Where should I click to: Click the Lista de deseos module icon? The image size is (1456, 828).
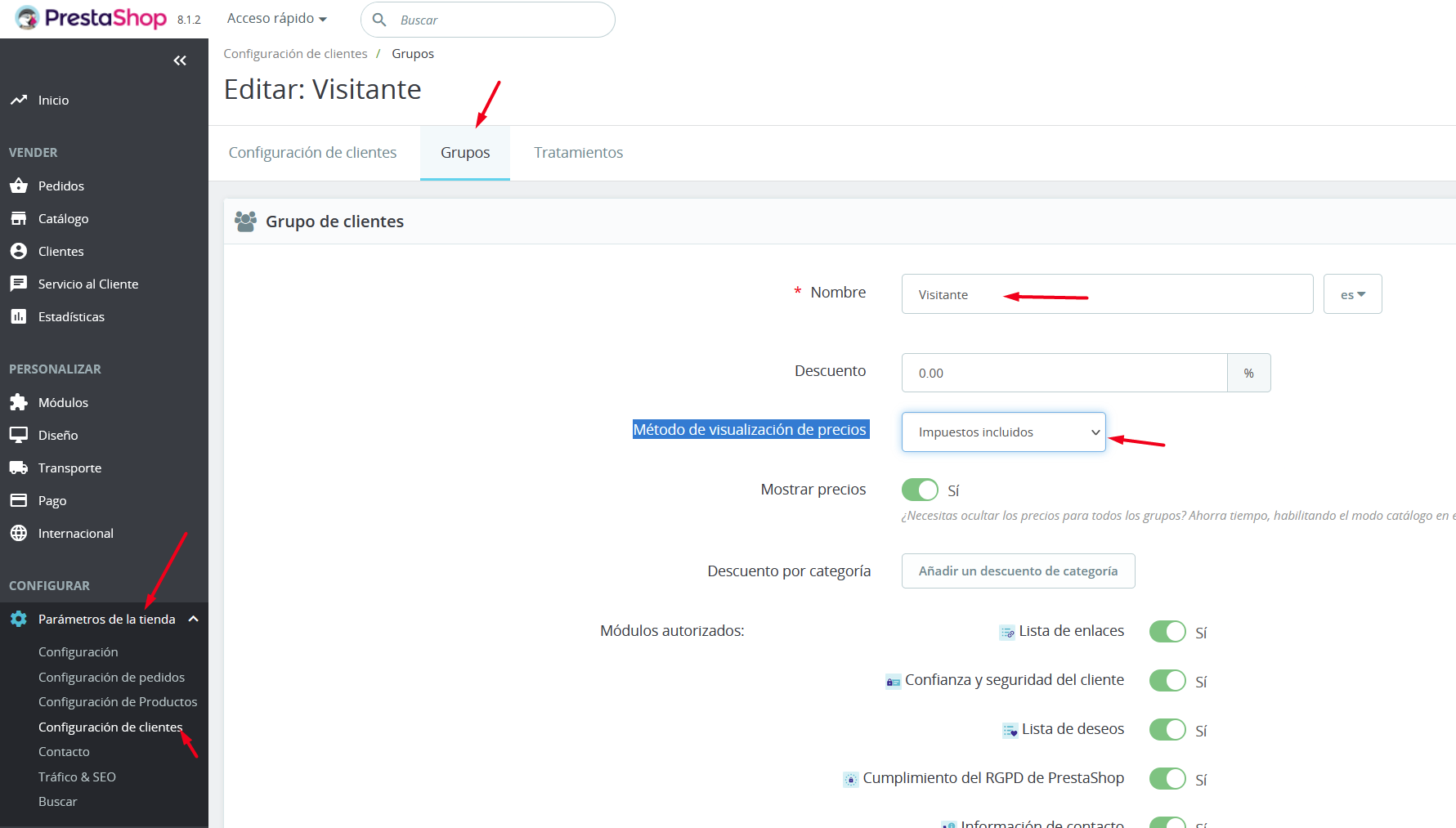(x=1010, y=731)
